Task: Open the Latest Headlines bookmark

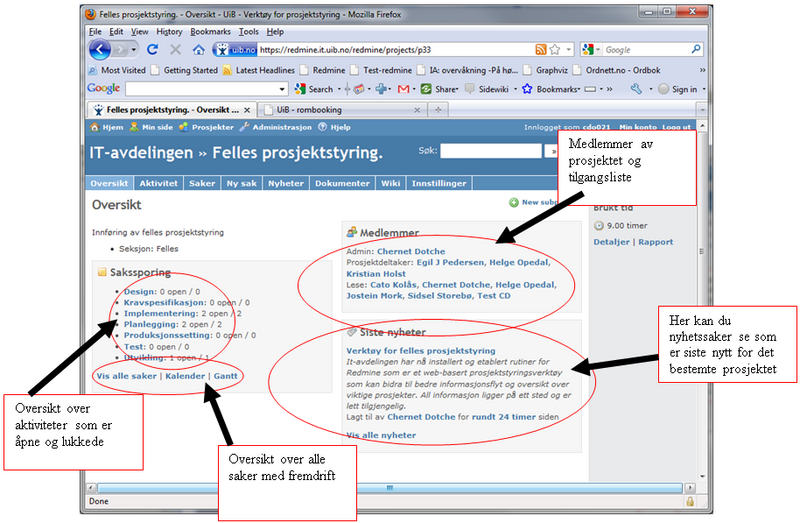Action: [259, 70]
